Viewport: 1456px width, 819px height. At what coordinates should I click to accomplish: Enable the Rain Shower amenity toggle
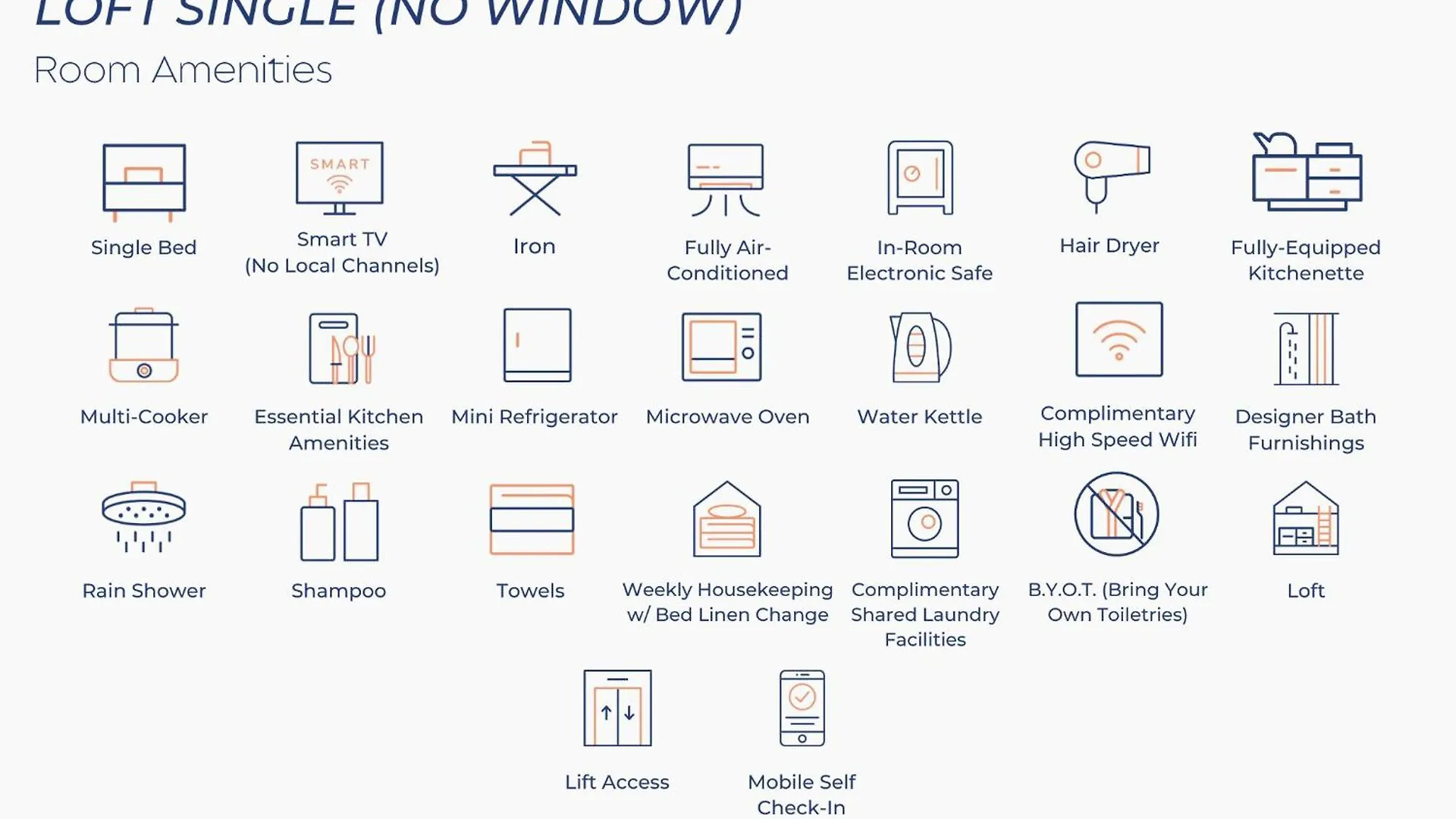click(143, 520)
